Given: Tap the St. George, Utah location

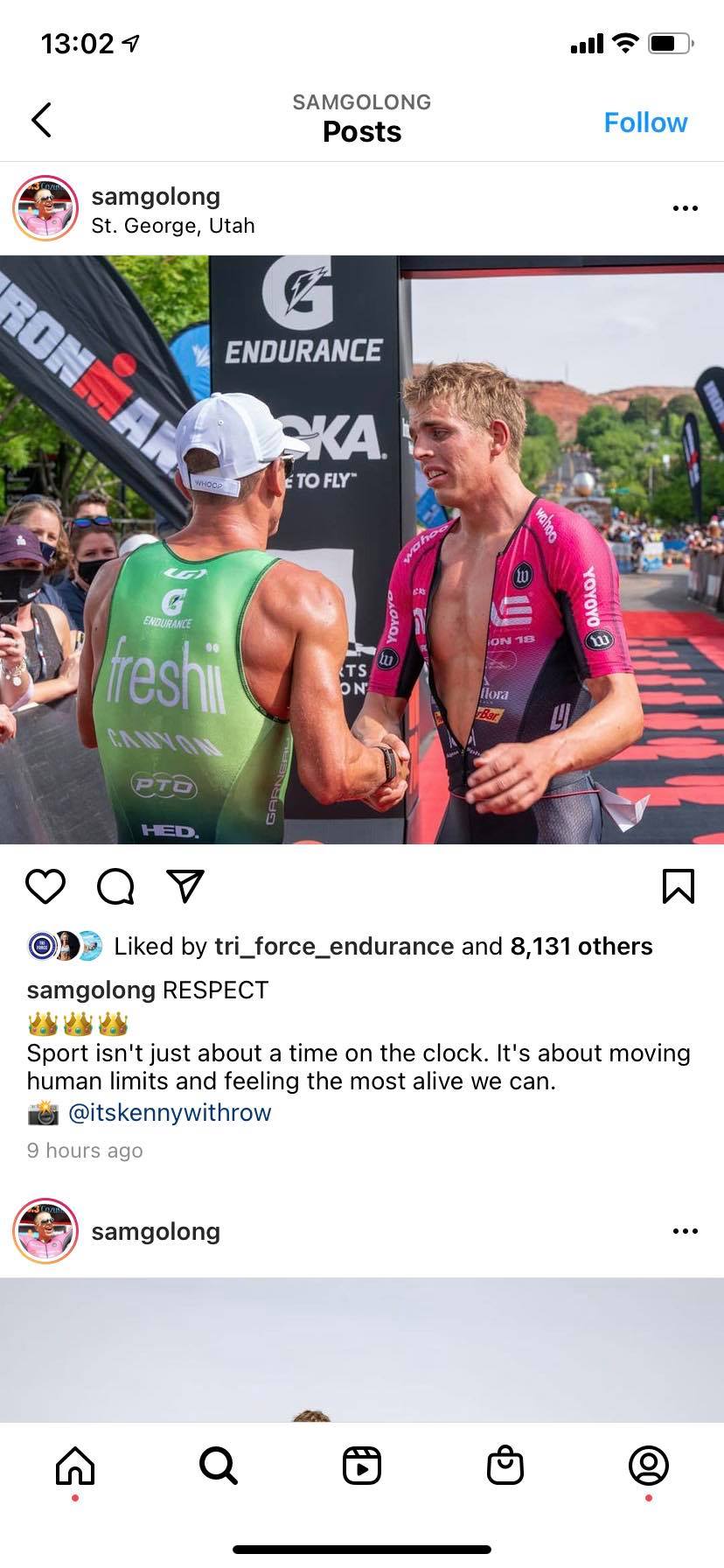Looking at the screenshot, I should (173, 226).
